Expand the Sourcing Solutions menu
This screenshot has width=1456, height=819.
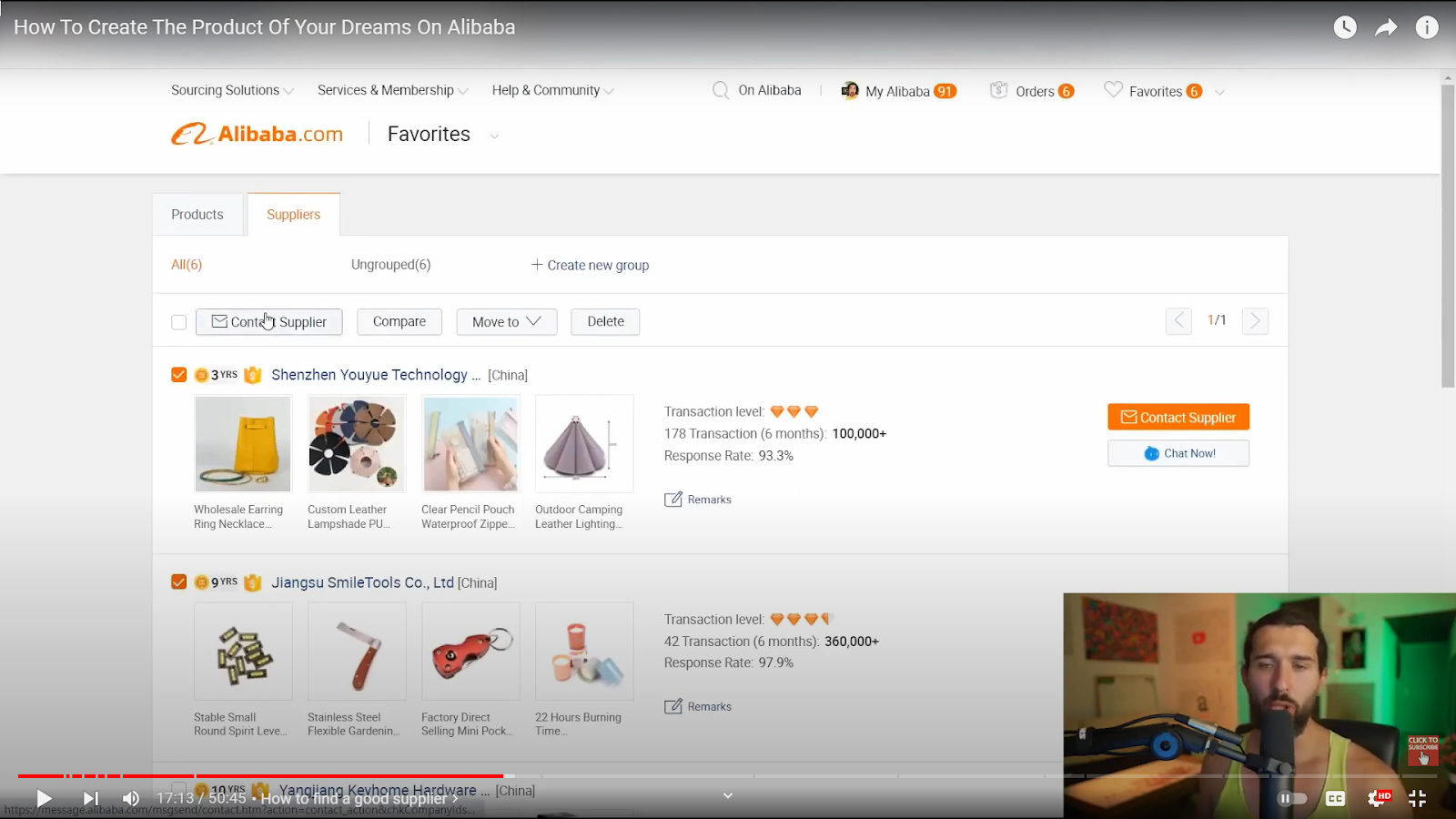[232, 90]
